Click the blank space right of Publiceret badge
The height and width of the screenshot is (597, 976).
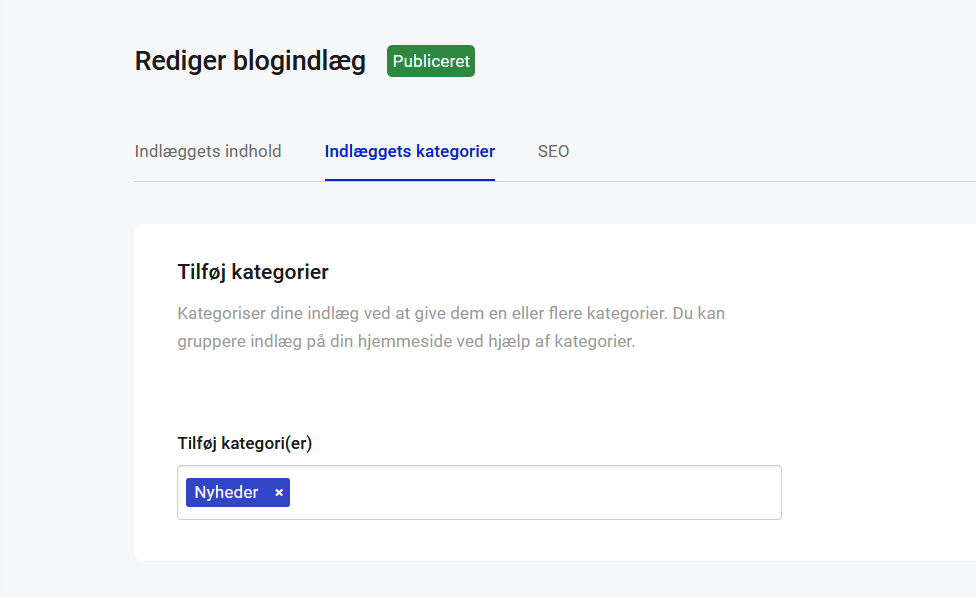[700, 61]
